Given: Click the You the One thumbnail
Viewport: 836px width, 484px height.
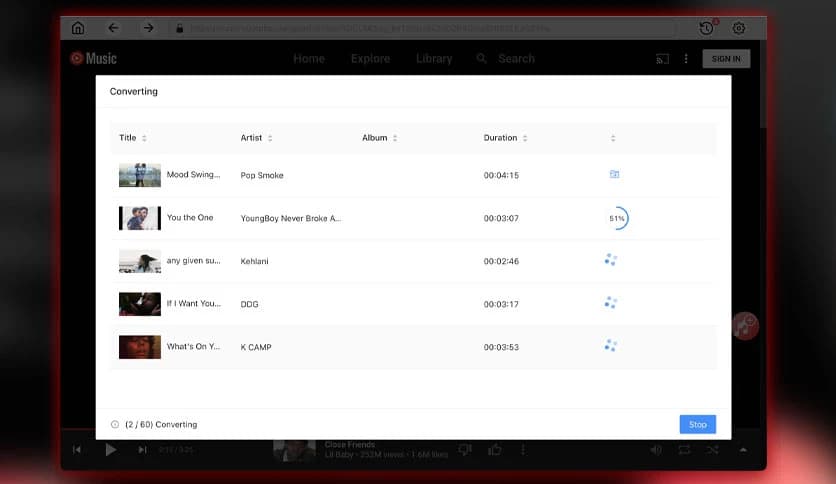Looking at the screenshot, I should point(140,218).
